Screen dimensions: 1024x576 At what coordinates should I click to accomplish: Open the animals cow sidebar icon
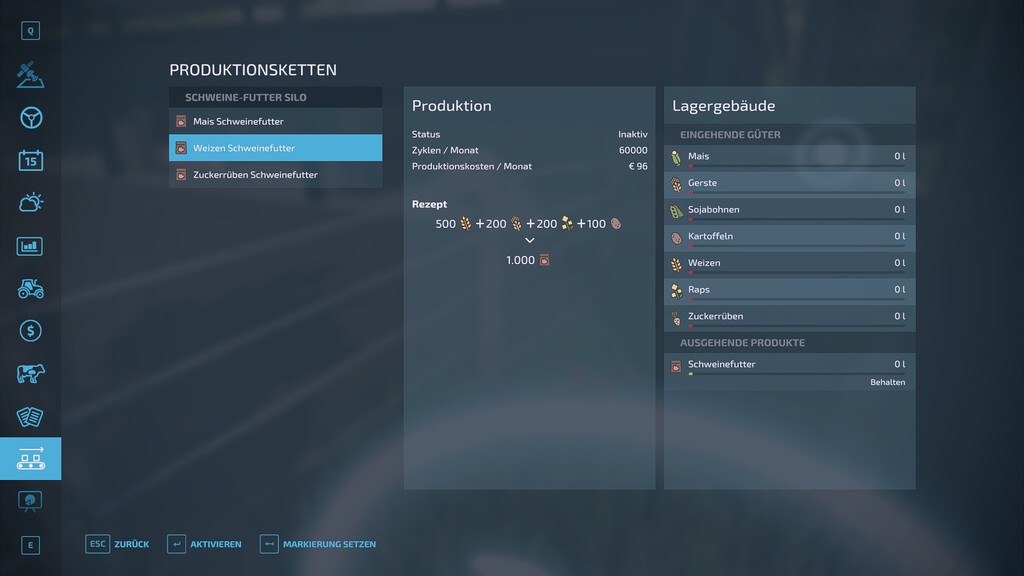point(31,374)
